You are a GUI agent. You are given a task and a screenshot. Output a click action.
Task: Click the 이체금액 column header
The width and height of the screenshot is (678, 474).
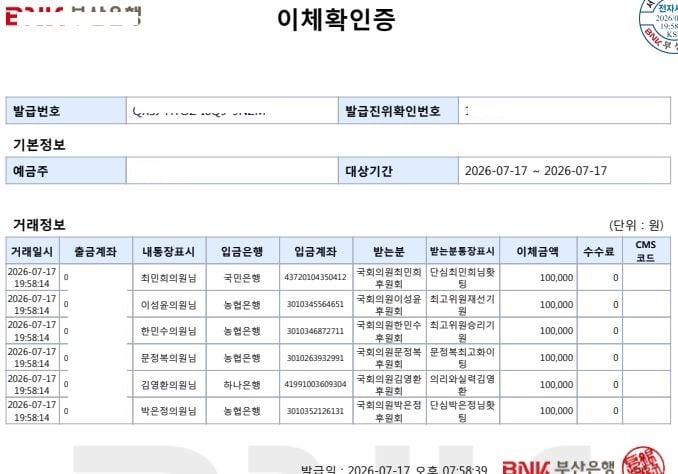coord(538,251)
